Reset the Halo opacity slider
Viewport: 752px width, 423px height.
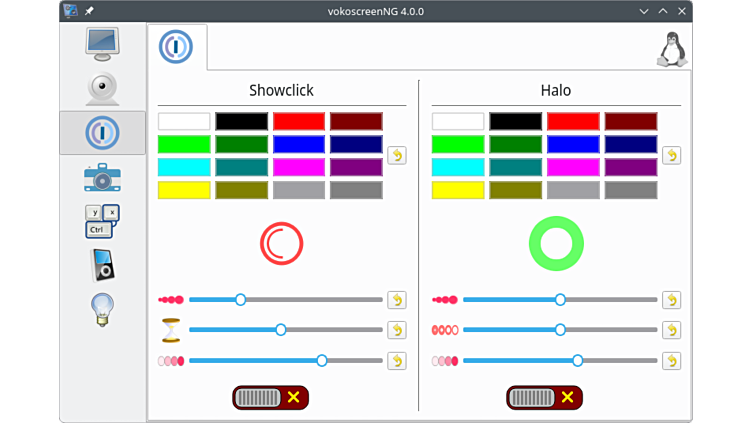tap(671, 360)
